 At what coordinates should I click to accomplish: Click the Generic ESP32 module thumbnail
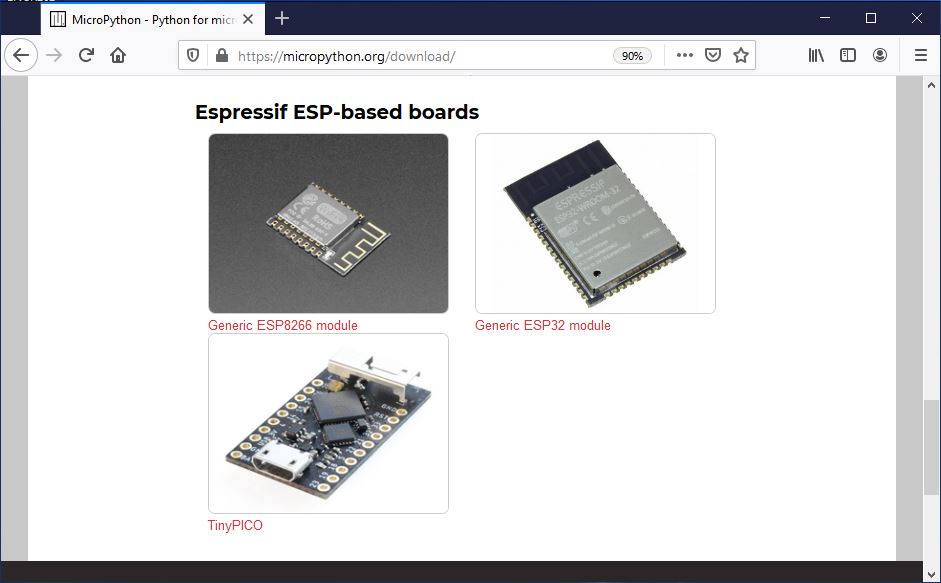pos(595,222)
